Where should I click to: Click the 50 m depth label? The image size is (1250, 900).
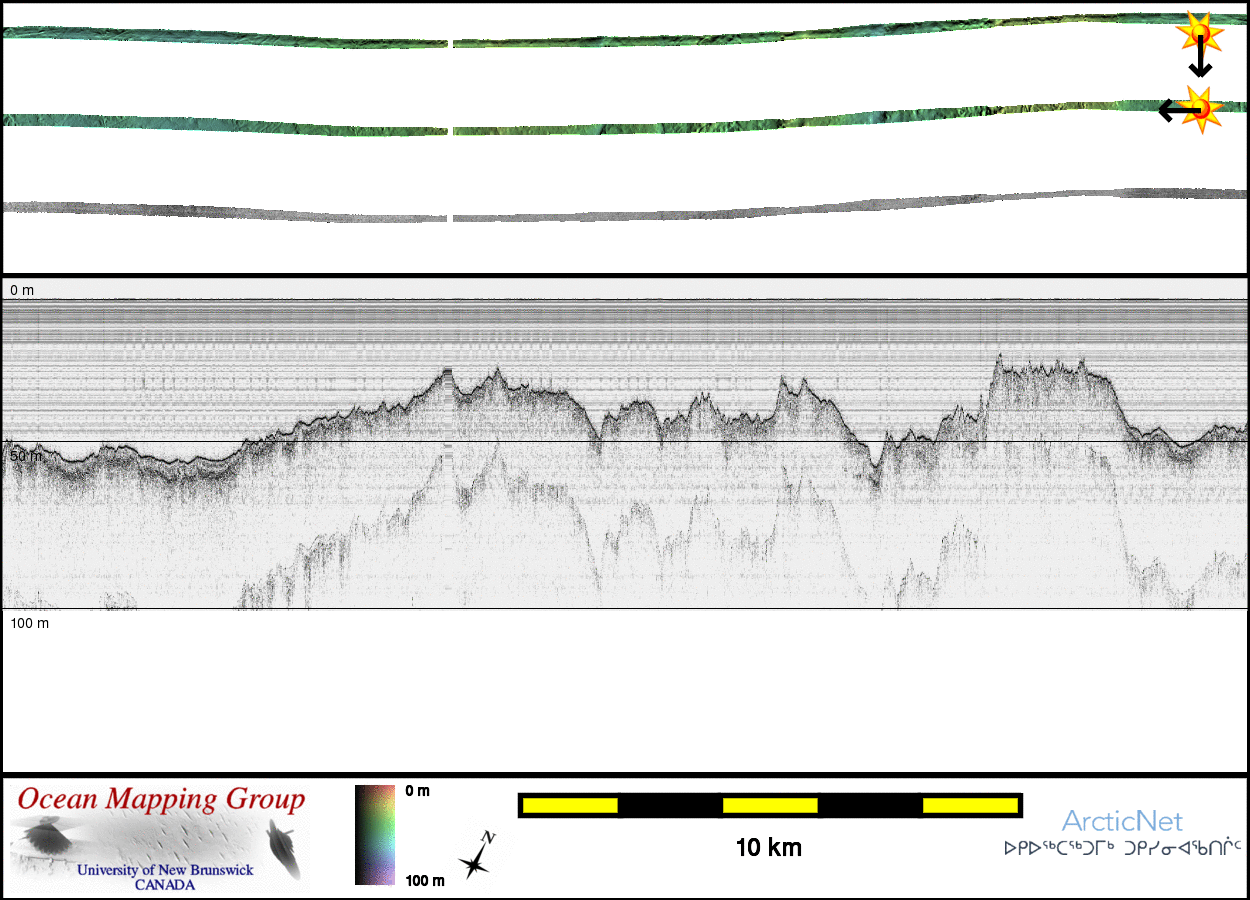click(x=27, y=456)
